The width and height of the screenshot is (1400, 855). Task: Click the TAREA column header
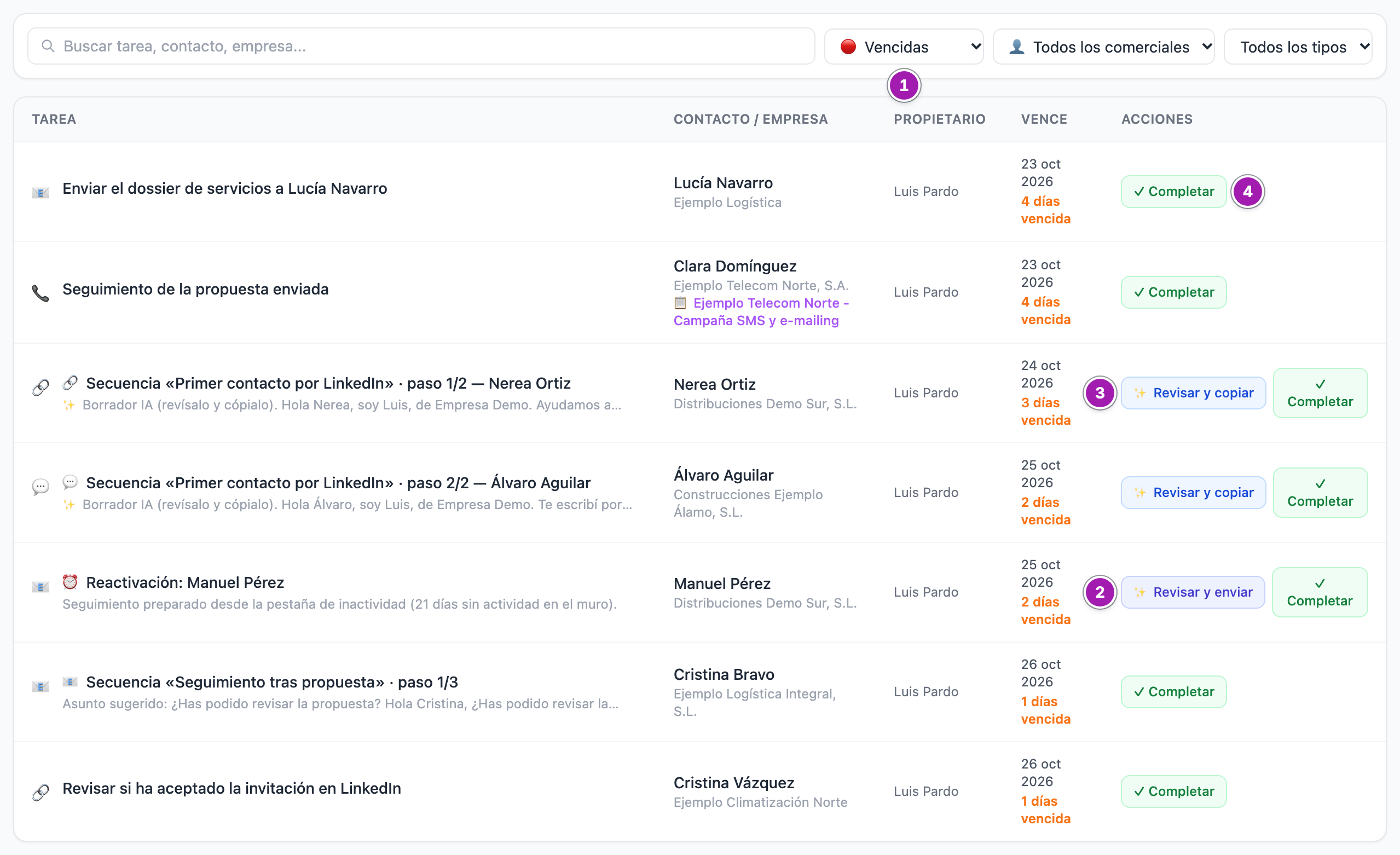(x=54, y=119)
